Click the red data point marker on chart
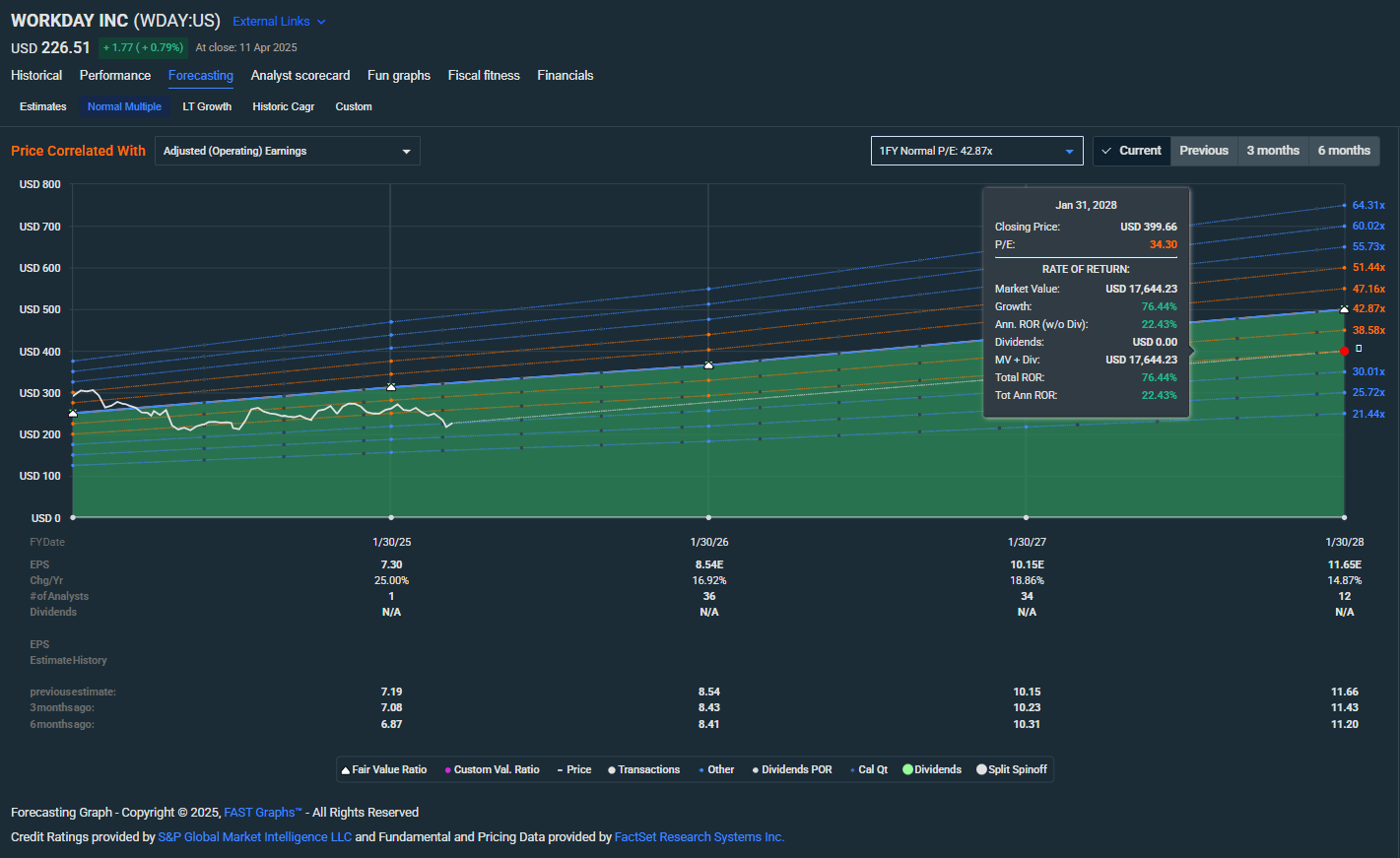This screenshot has height=858, width=1400. pos(1345,351)
